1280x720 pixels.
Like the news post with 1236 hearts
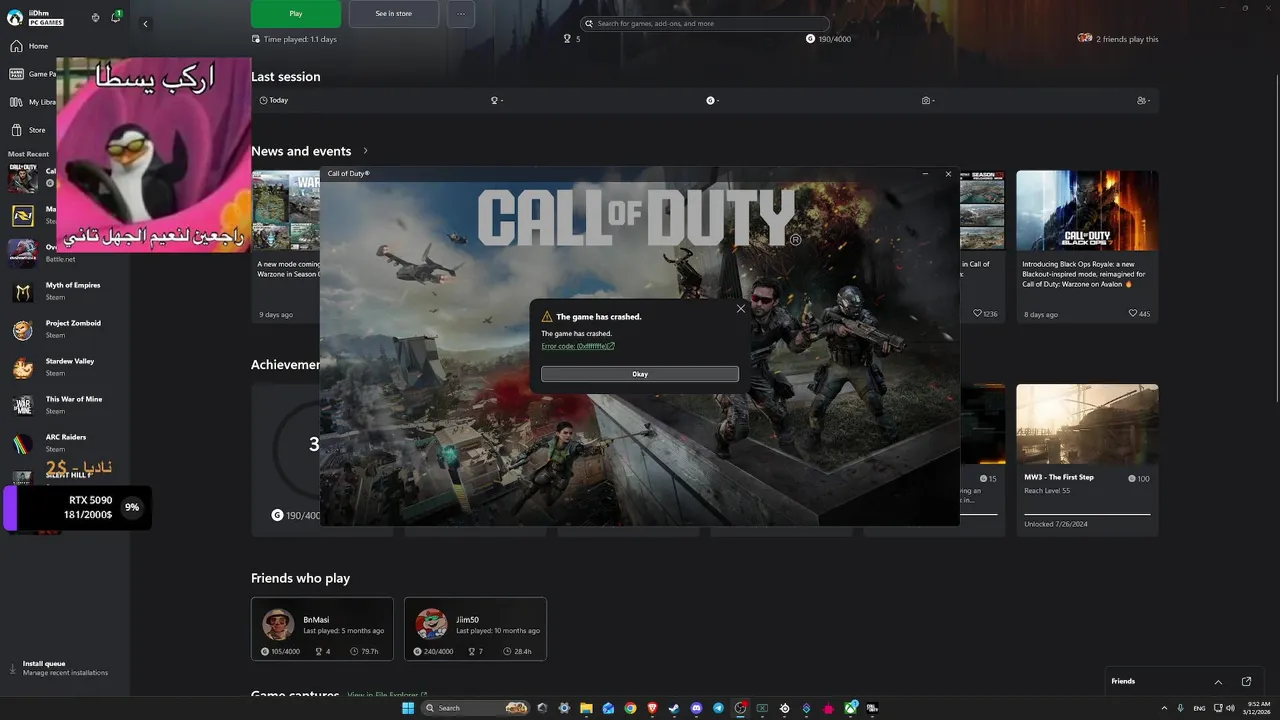(x=985, y=314)
